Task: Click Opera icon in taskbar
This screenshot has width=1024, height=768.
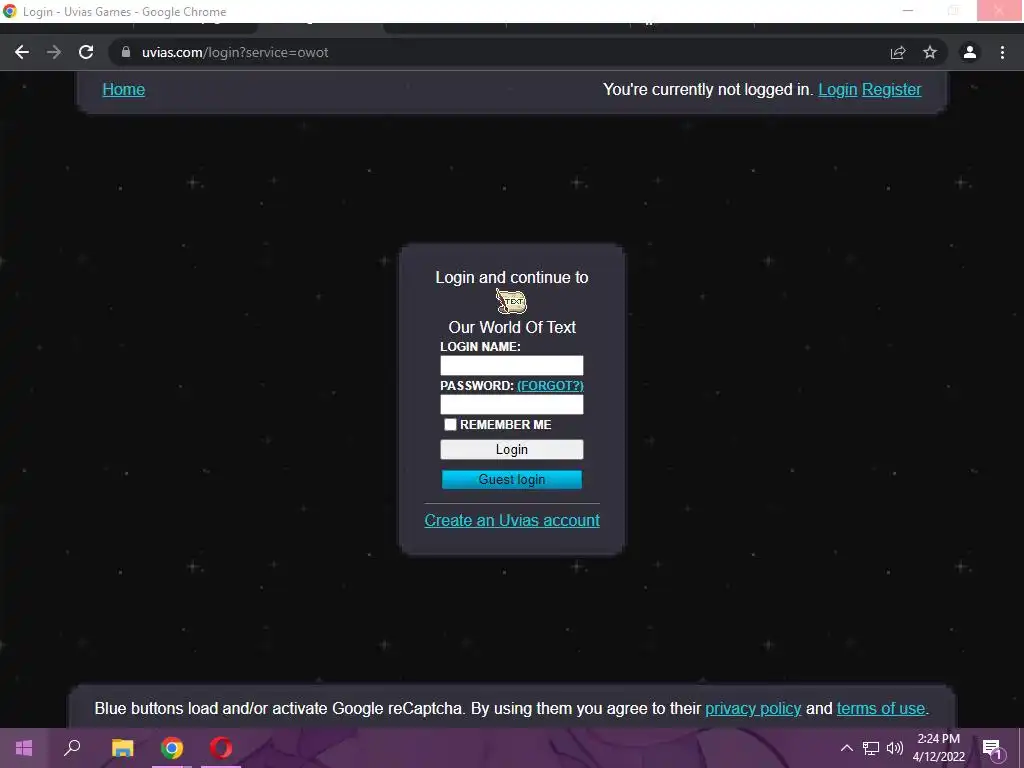Action: coord(221,748)
